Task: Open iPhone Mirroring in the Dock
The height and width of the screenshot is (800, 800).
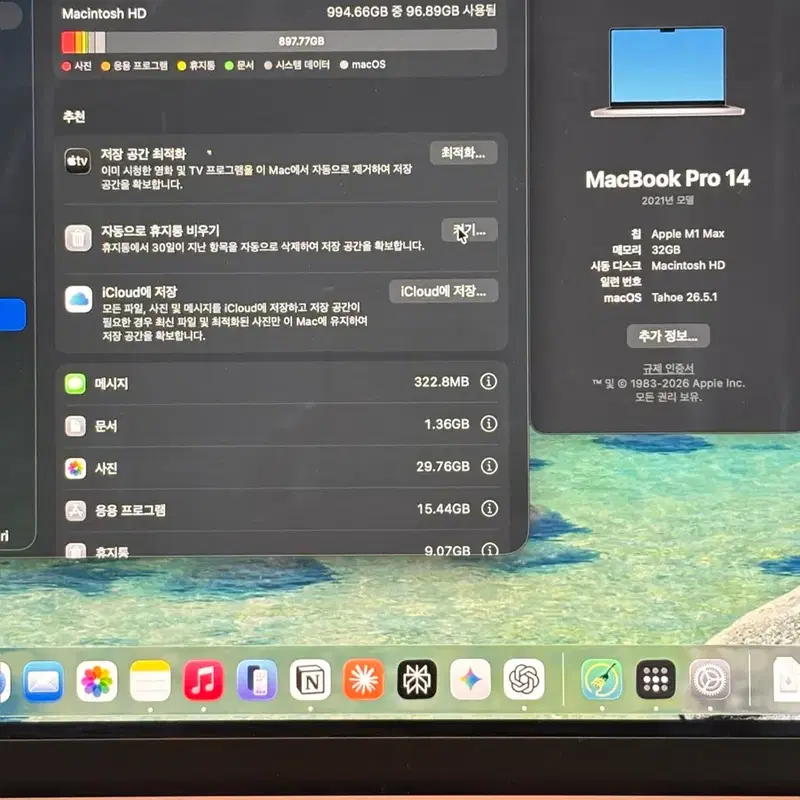Action: click(x=257, y=680)
